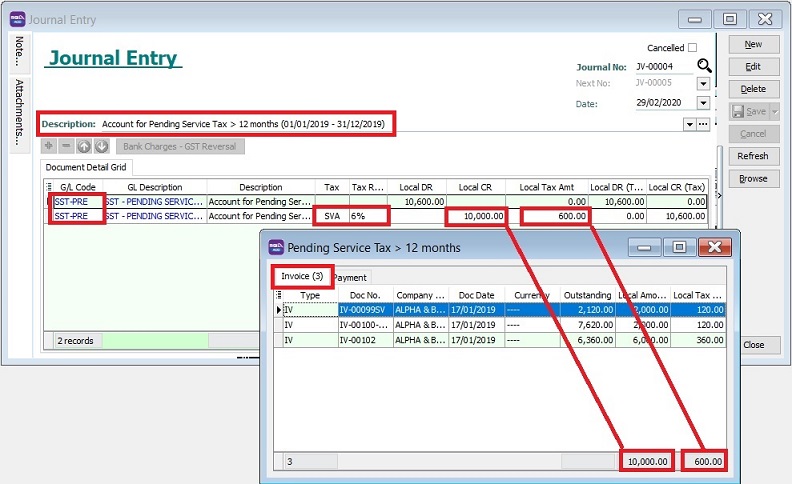Image resolution: width=792 pixels, height=484 pixels.
Task: Click the Browse button
Action: click(752, 178)
